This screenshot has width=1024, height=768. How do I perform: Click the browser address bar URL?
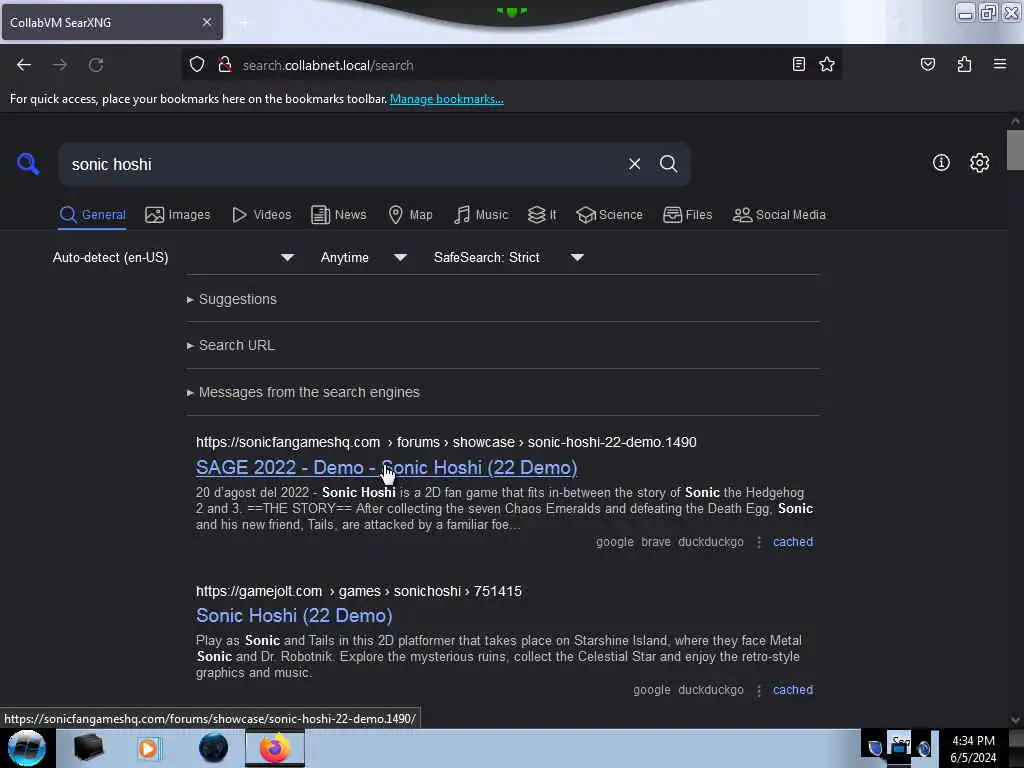point(509,65)
